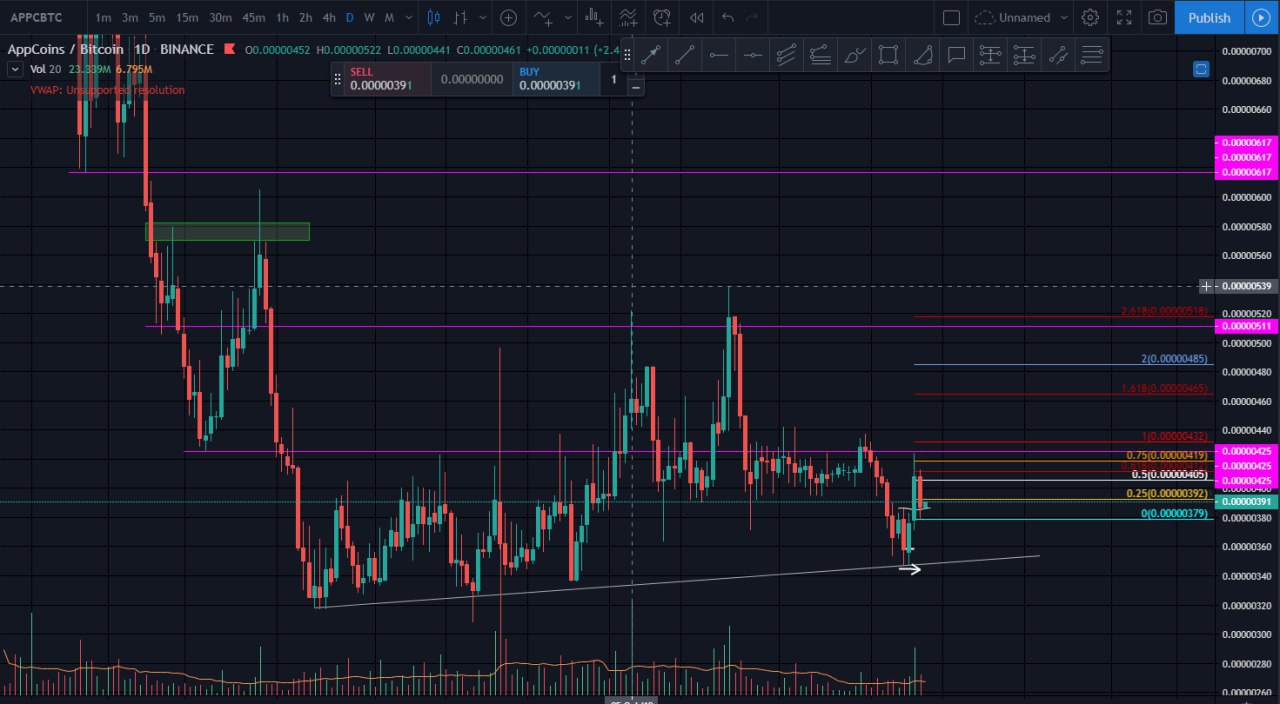Switch to the weekly W interval
The image size is (1280, 704).
tap(369, 17)
